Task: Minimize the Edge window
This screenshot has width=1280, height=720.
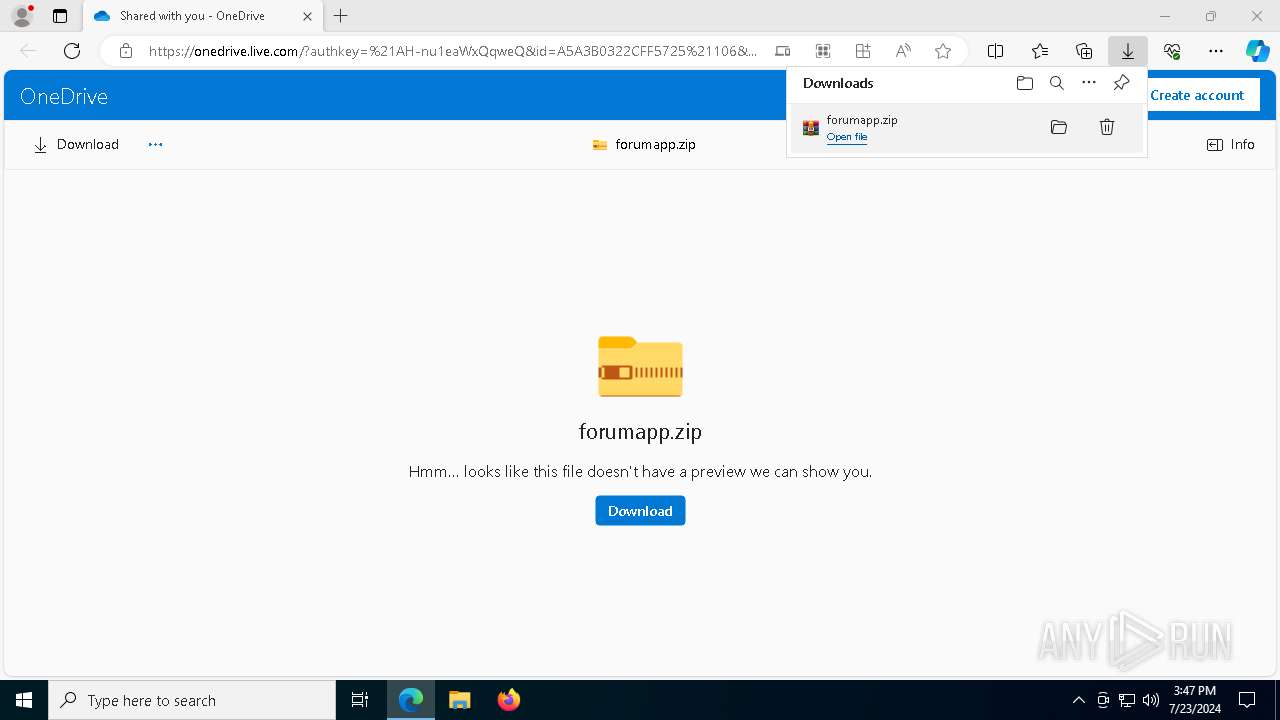Action: click(1164, 16)
